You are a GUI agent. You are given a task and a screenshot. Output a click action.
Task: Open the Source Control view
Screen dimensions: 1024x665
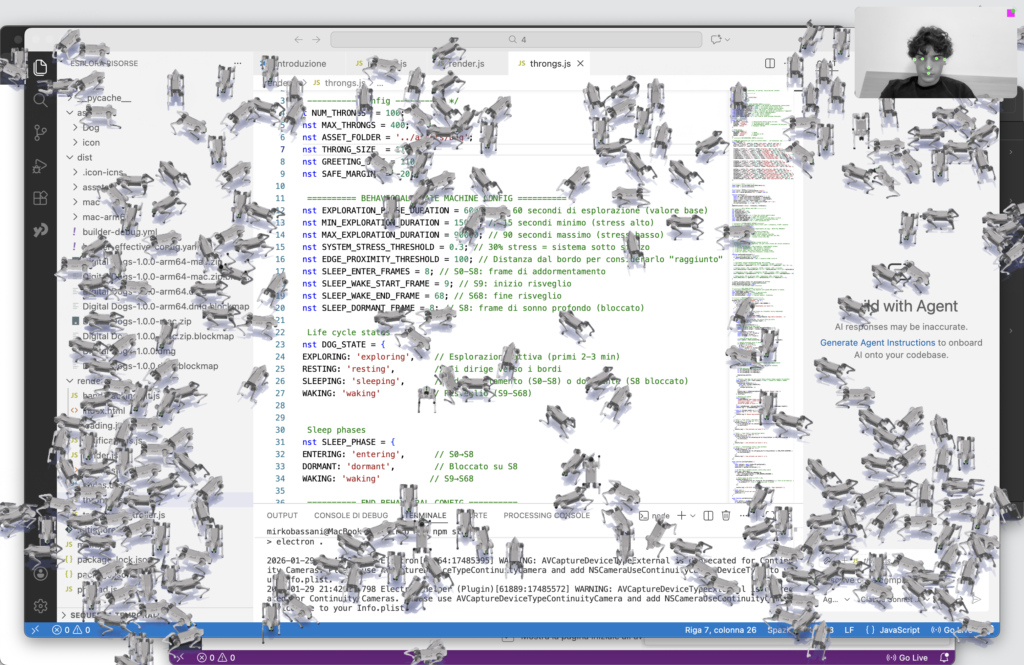click(x=40, y=133)
